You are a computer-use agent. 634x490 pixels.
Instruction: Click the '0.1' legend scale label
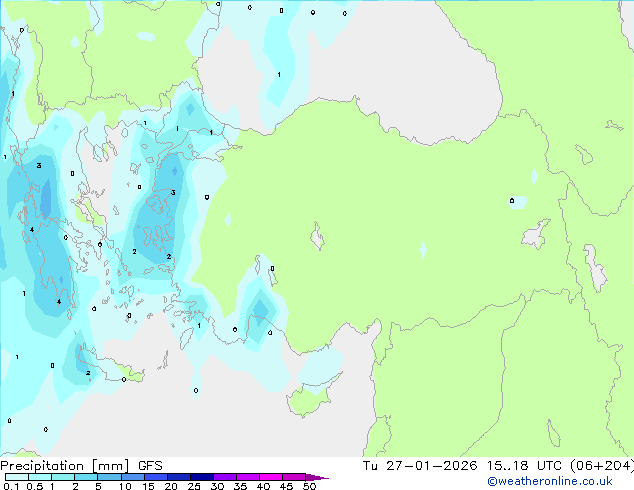coord(11,486)
